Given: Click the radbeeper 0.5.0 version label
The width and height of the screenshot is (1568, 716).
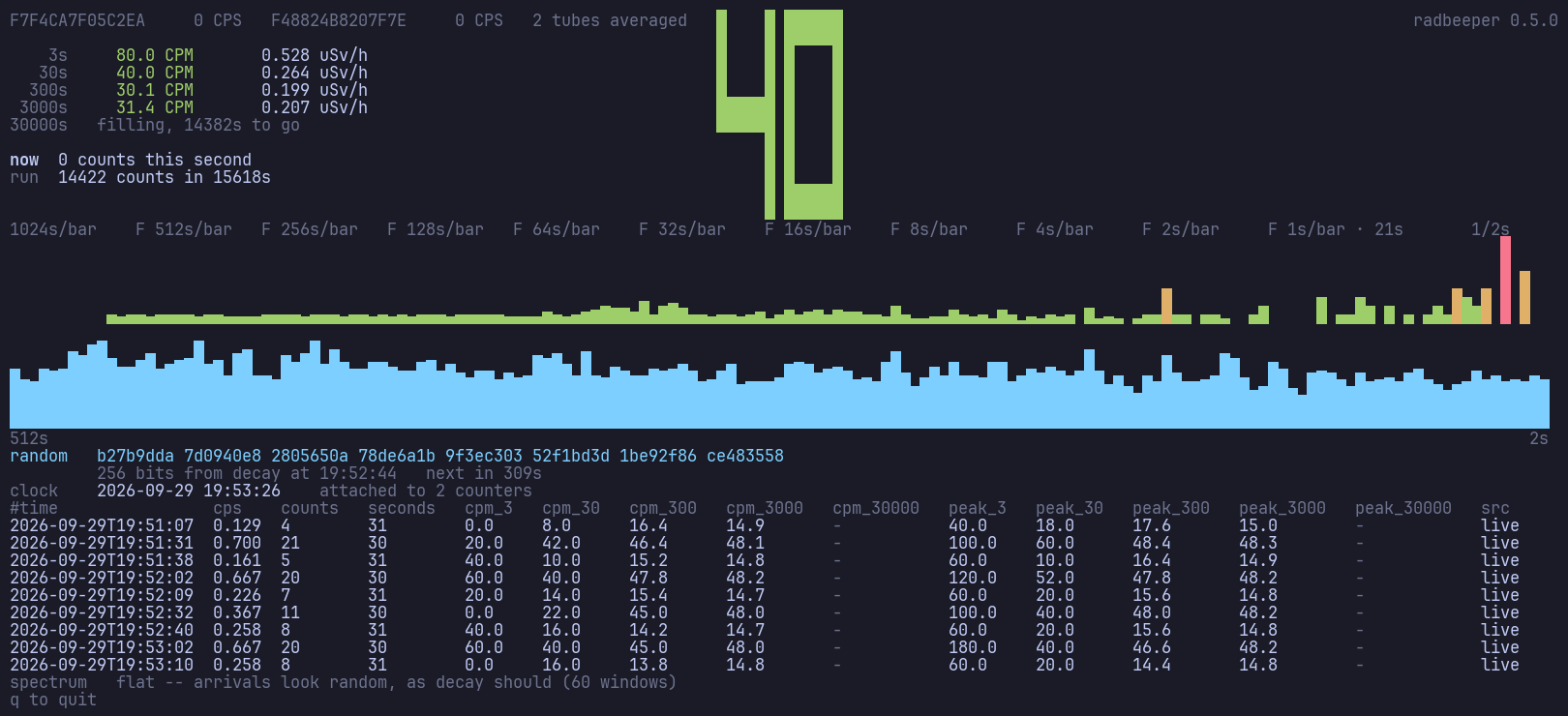Looking at the screenshot, I should [1486, 20].
